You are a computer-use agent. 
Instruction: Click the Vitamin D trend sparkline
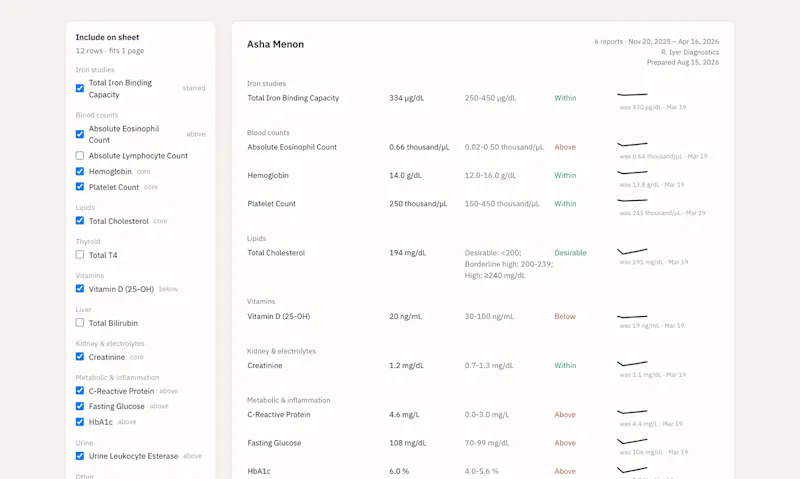pos(632,317)
